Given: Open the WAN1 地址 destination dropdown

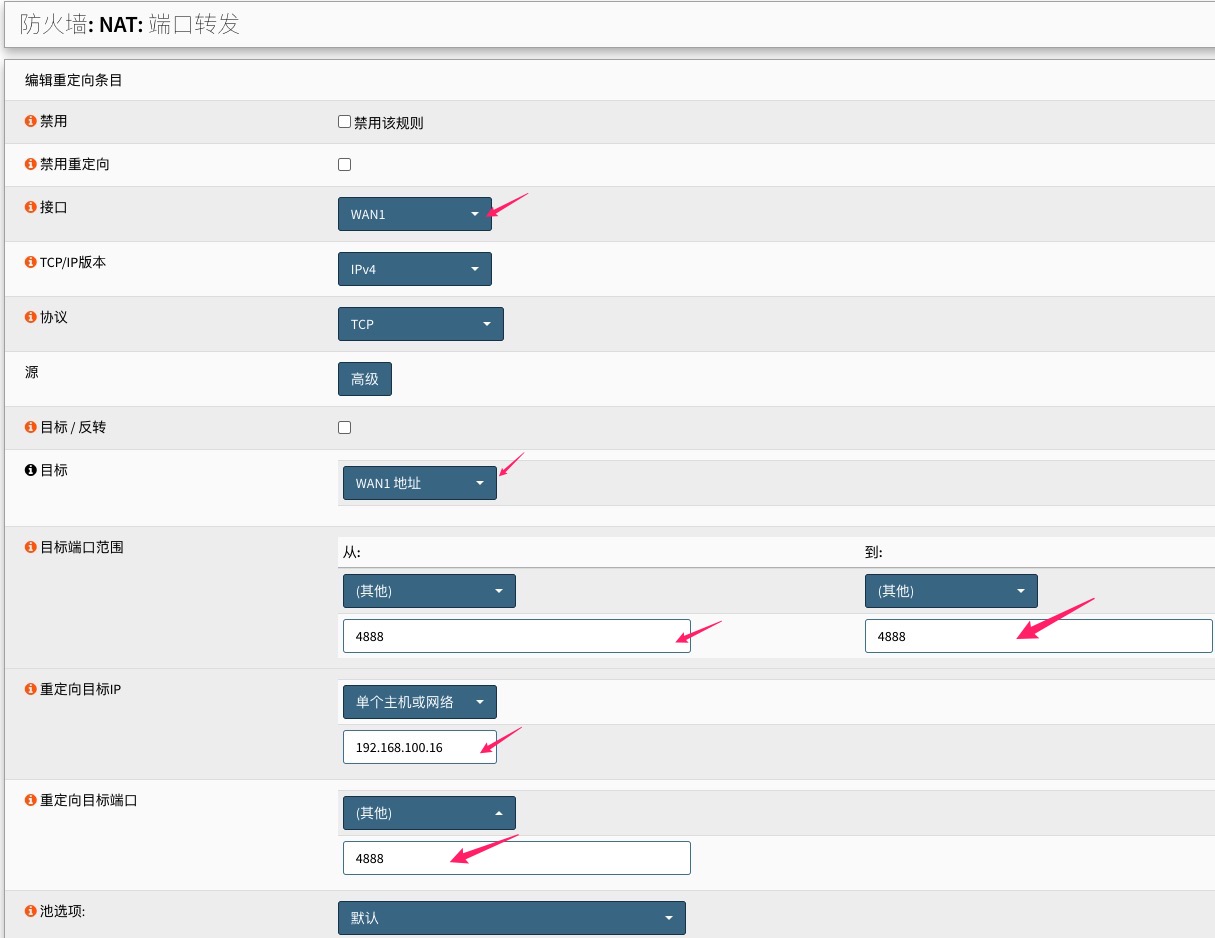Looking at the screenshot, I should 420,483.
